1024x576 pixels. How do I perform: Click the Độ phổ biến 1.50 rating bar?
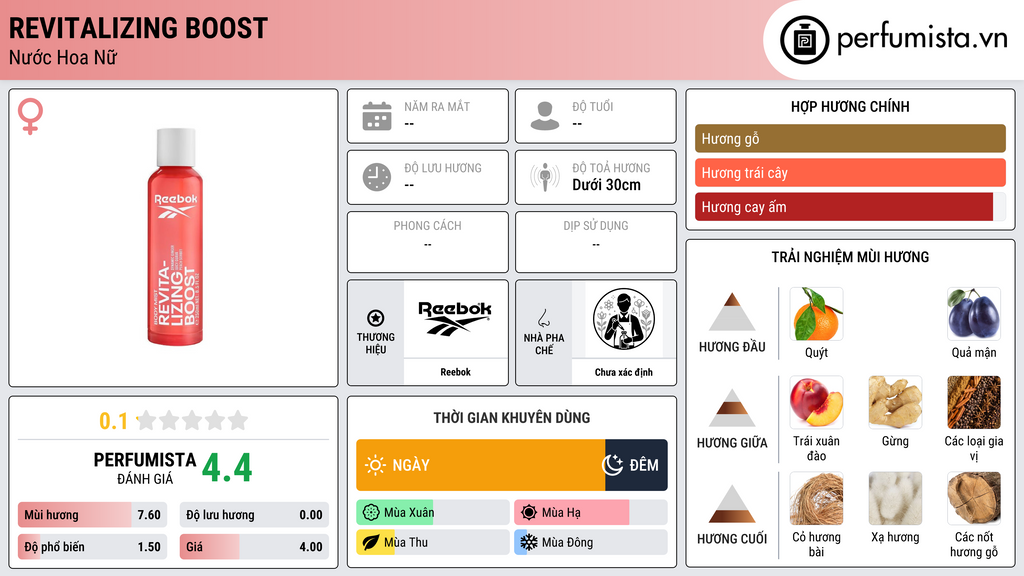(x=92, y=547)
